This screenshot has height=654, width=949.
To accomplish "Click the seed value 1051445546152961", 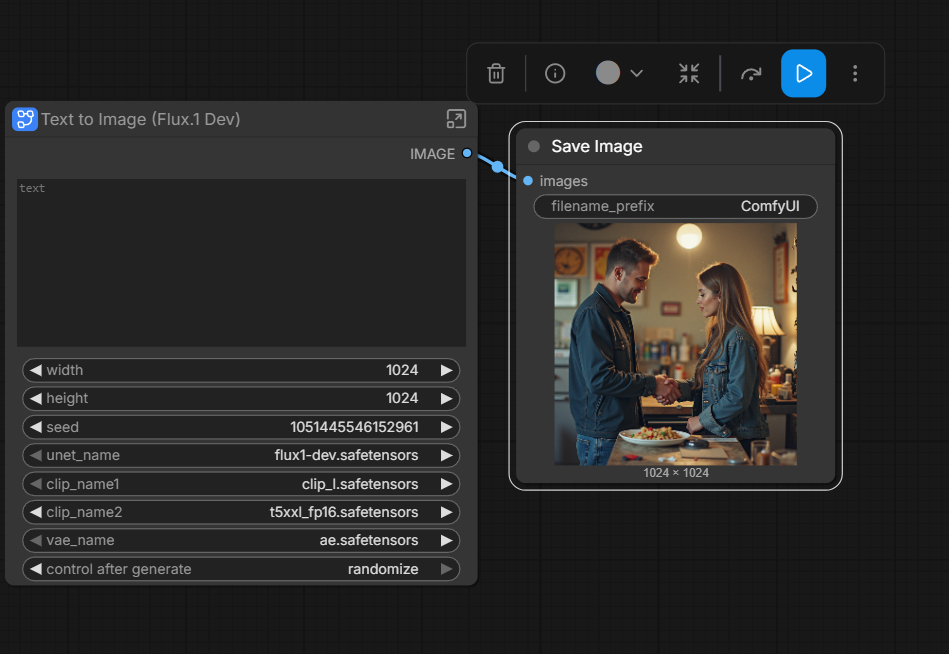I will (x=354, y=427).
